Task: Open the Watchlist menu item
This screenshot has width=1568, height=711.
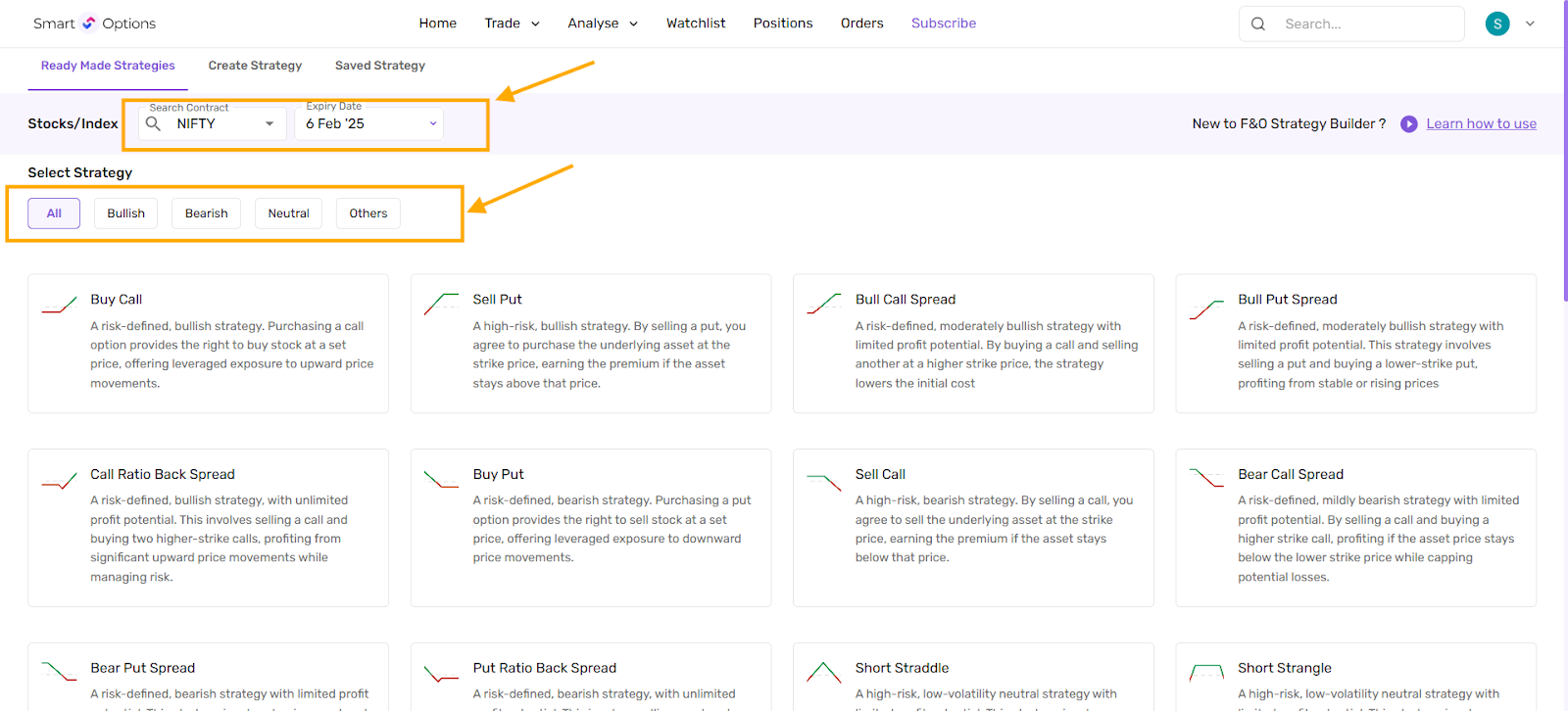Action: click(696, 24)
